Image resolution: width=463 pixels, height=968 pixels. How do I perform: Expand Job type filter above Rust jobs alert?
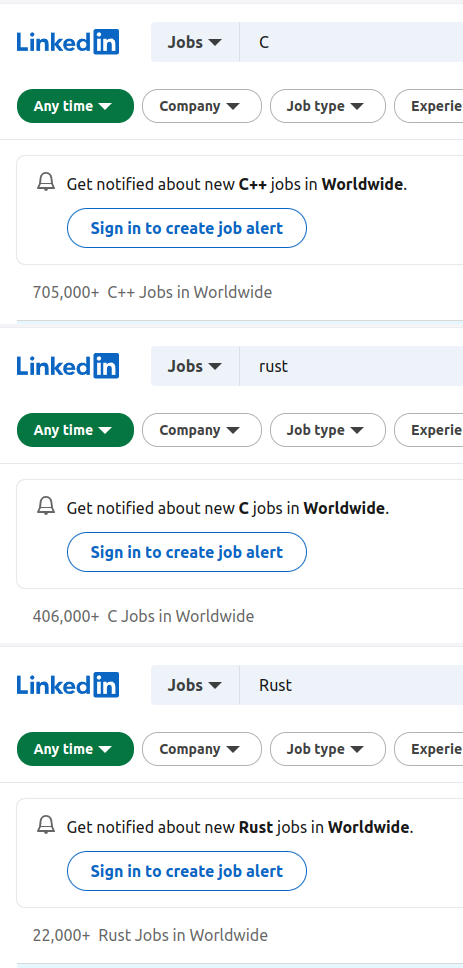pos(328,749)
